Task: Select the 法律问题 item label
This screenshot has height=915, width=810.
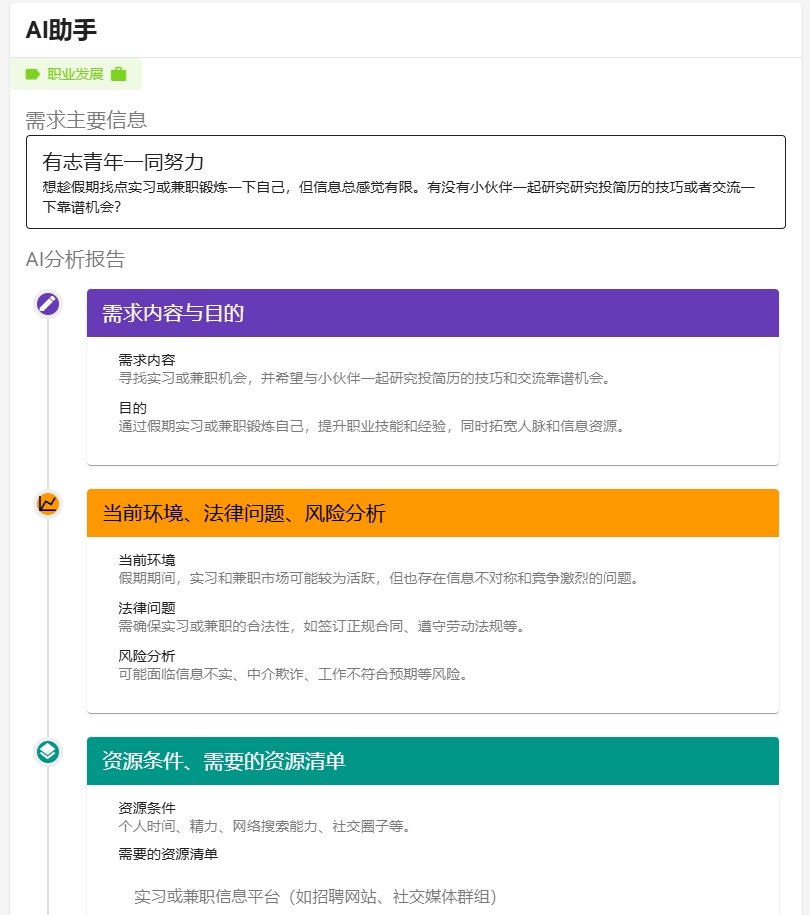Action: (x=146, y=608)
